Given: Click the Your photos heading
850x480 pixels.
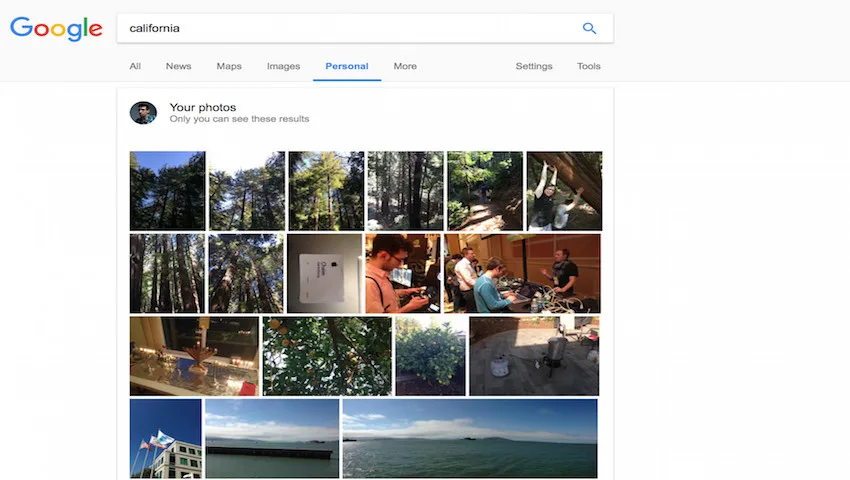Looking at the screenshot, I should pos(203,107).
